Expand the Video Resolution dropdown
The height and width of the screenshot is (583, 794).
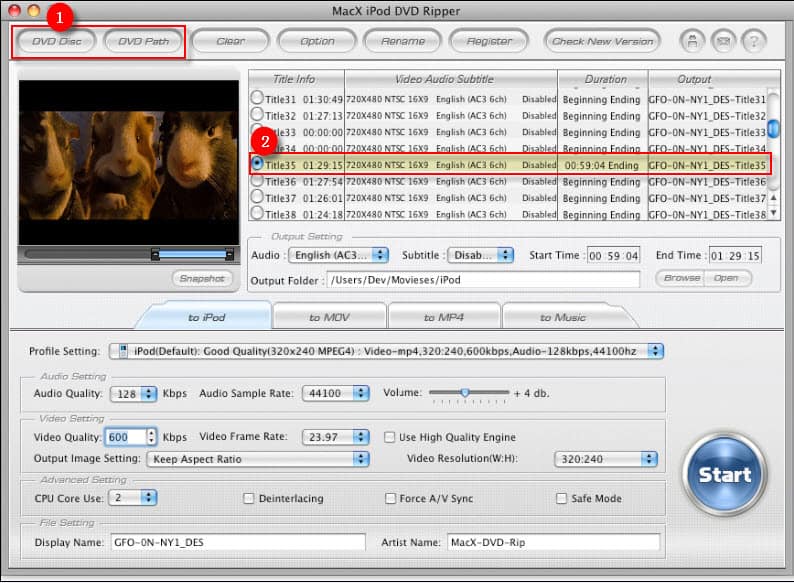coord(606,459)
